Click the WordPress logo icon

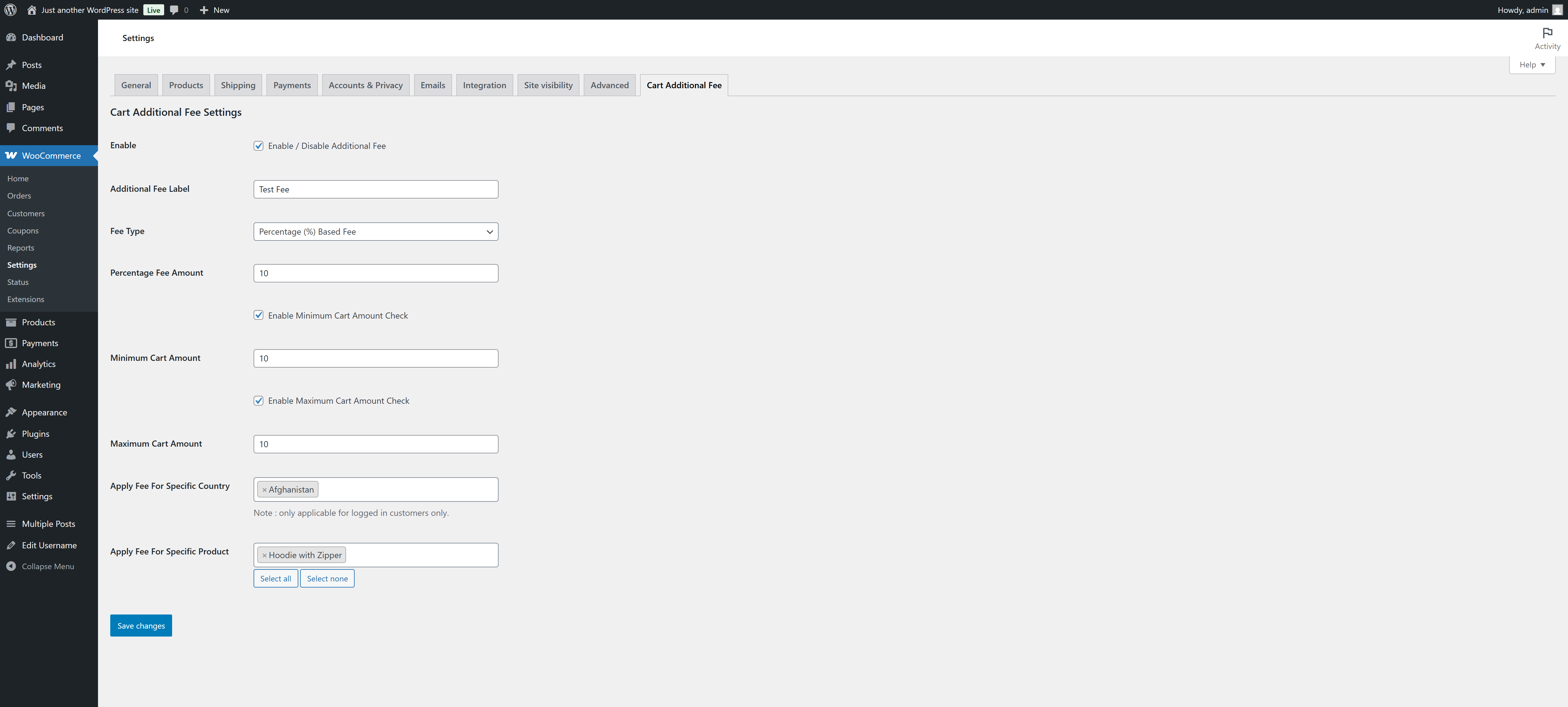click(x=10, y=10)
